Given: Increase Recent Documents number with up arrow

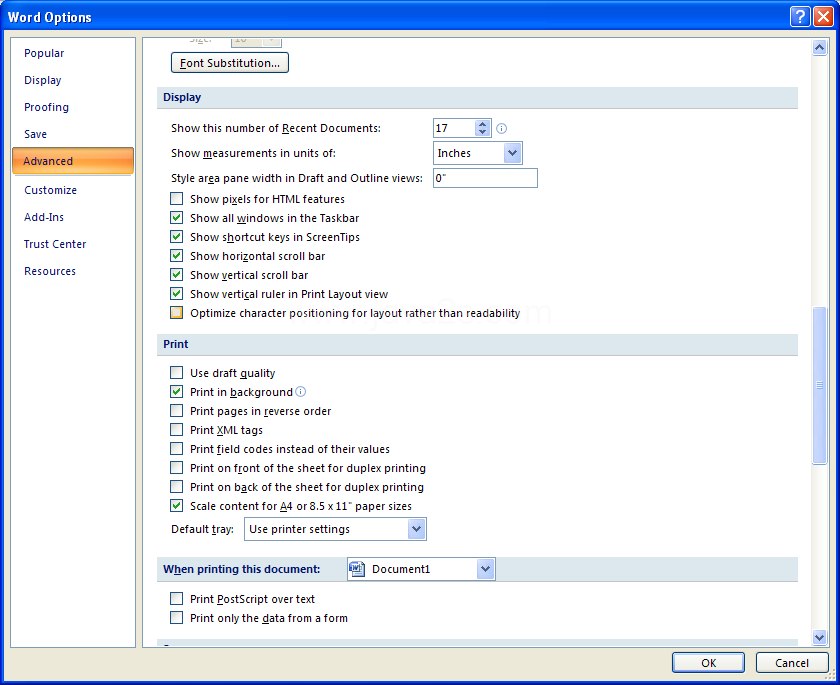Looking at the screenshot, I should pos(483,124).
